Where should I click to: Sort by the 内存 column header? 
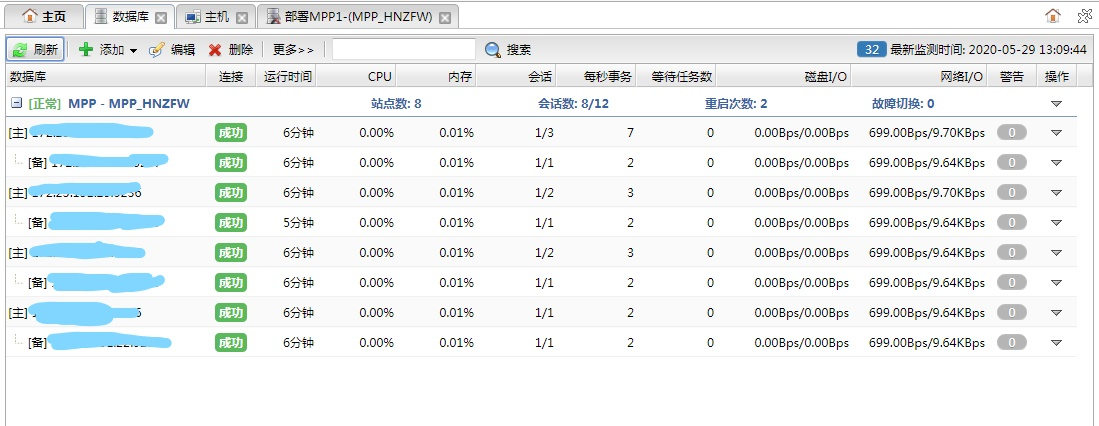pos(436,76)
